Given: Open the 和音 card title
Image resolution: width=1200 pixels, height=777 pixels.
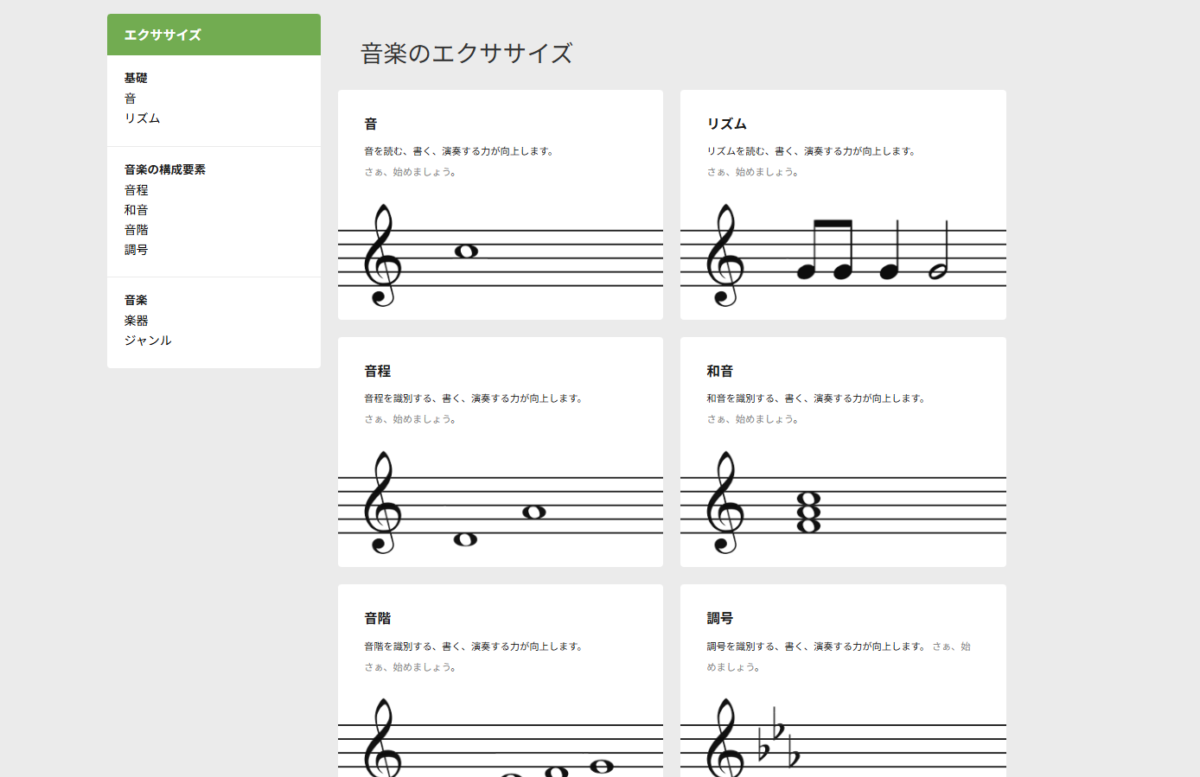Looking at the screenshot, I should (720, 371).
